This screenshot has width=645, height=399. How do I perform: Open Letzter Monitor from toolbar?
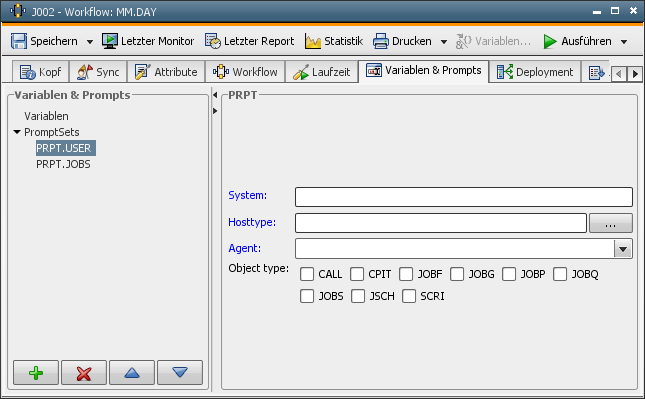tap(148, 41)
